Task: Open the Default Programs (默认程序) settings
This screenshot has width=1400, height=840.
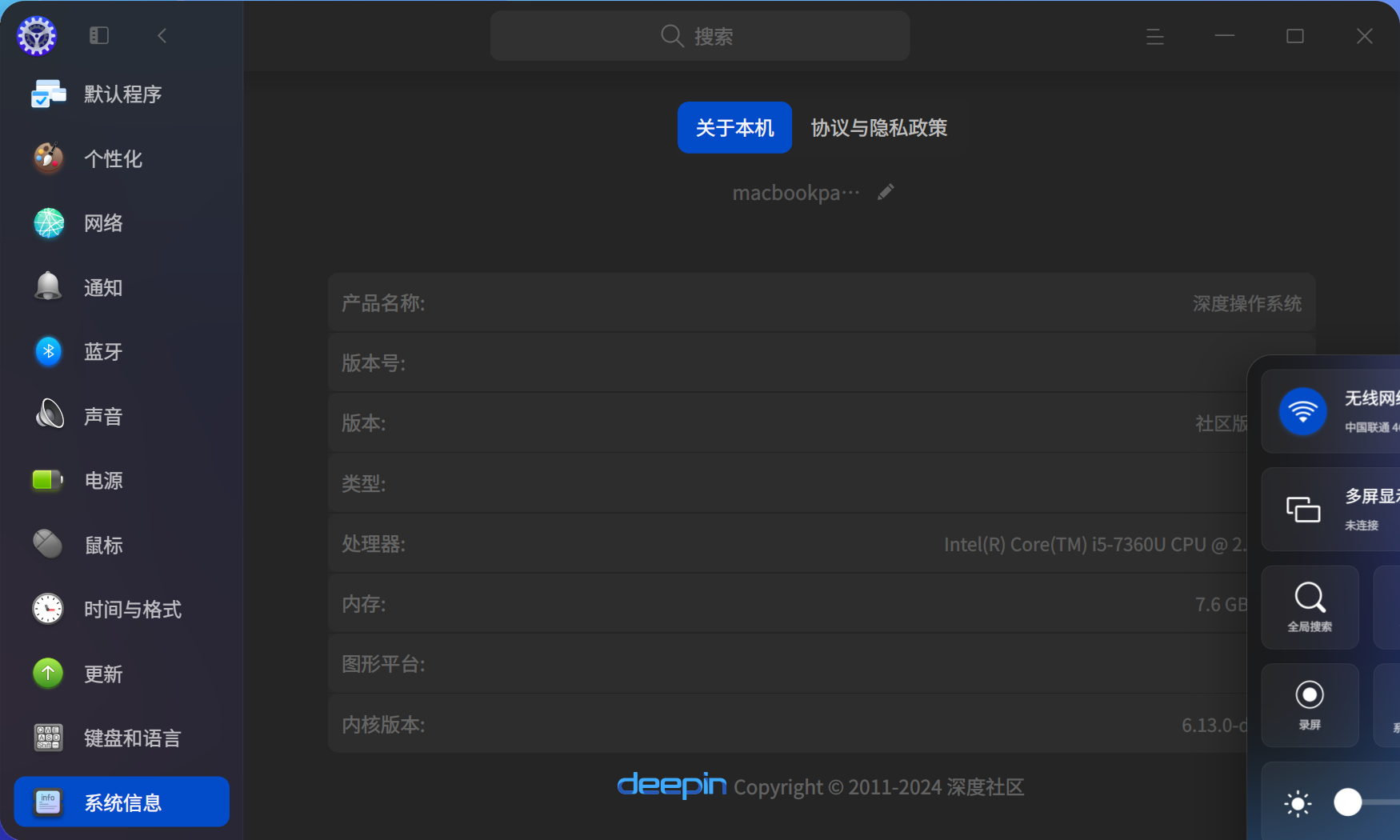Action: coord(122,94)
